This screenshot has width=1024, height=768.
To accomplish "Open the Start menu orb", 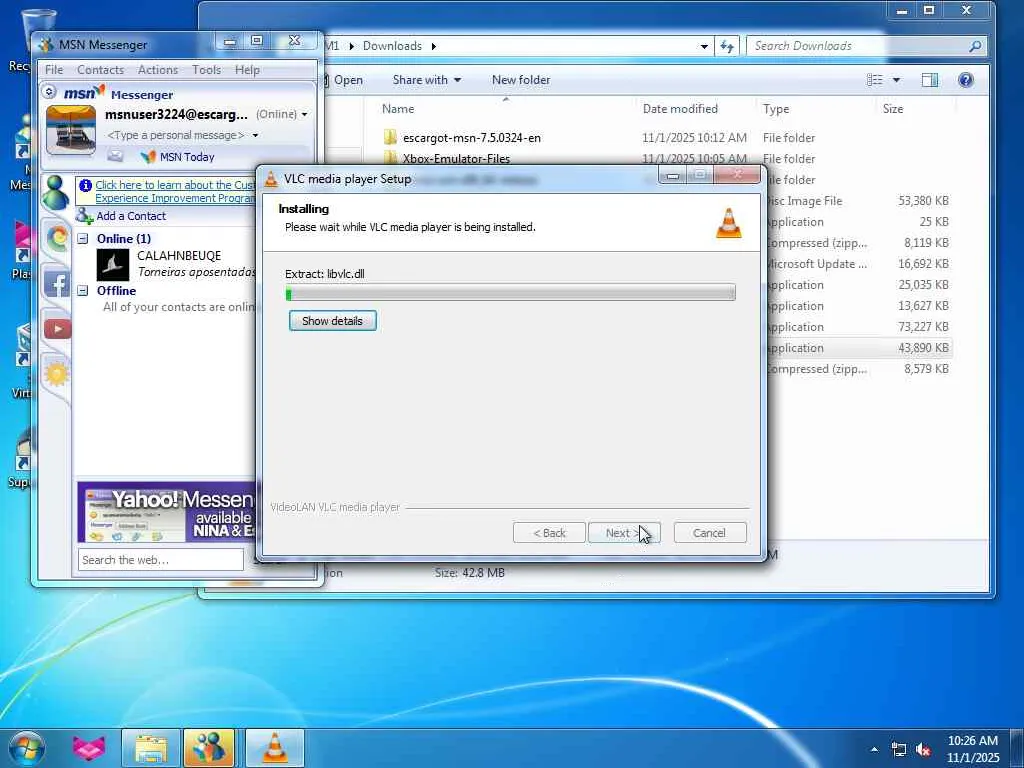I will click(27, 748).
